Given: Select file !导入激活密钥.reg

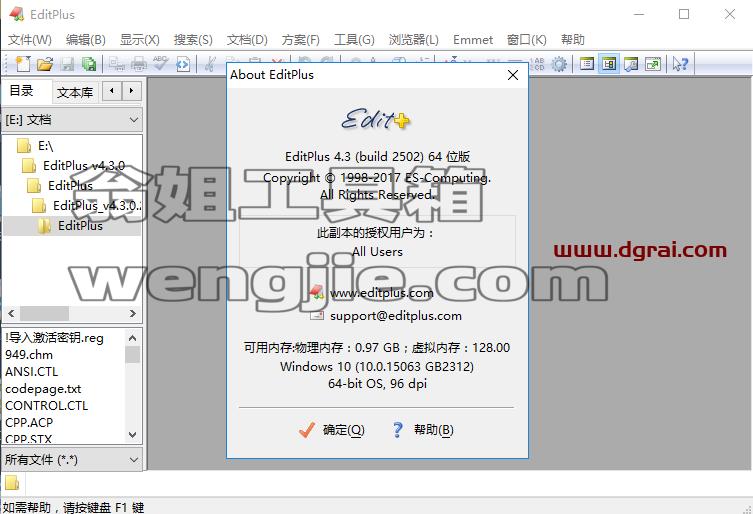Looking at the screenshot, I should pyautogui.click(x=54, y=338).
